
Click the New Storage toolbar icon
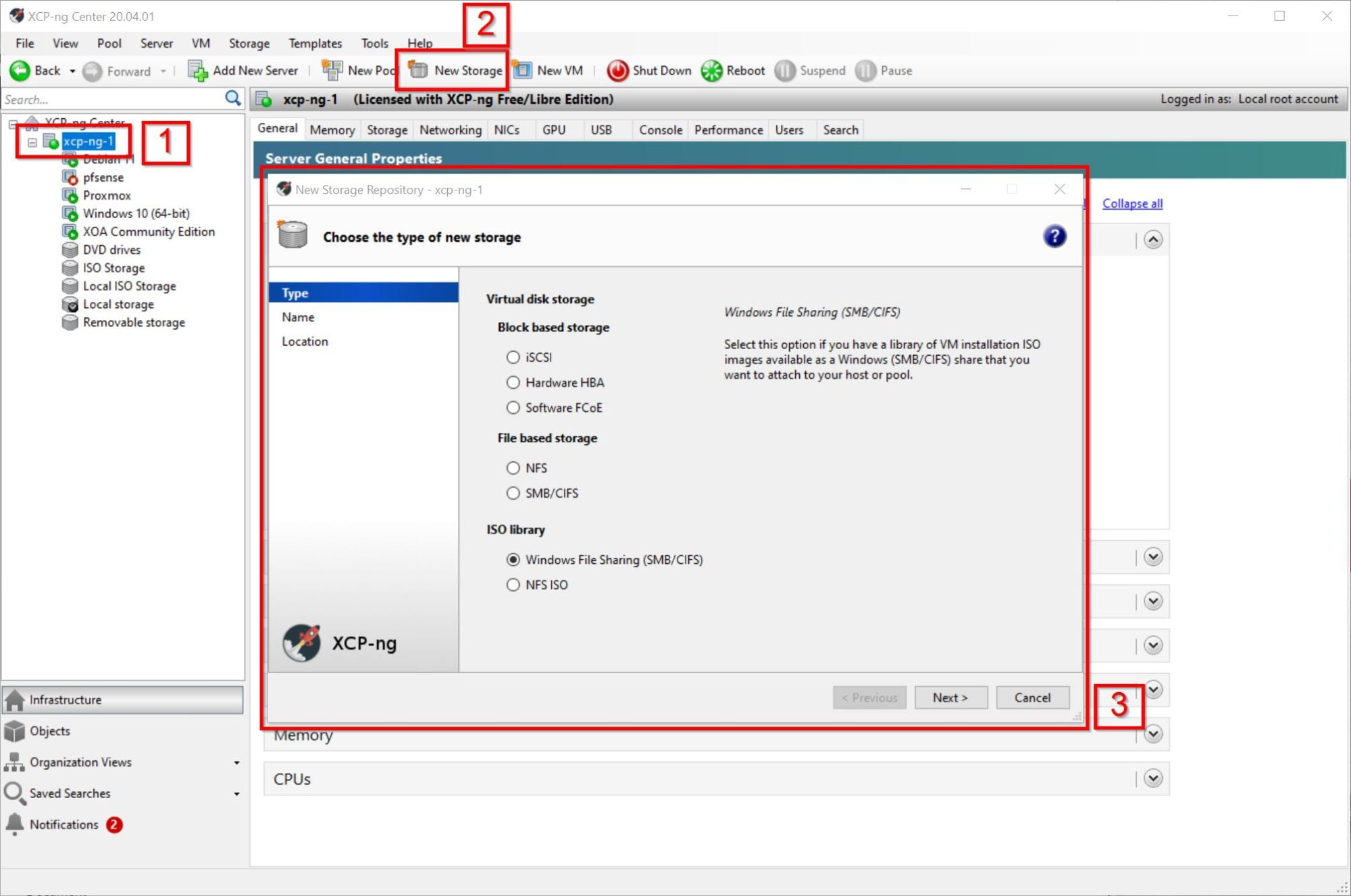[x=419, y=70]
